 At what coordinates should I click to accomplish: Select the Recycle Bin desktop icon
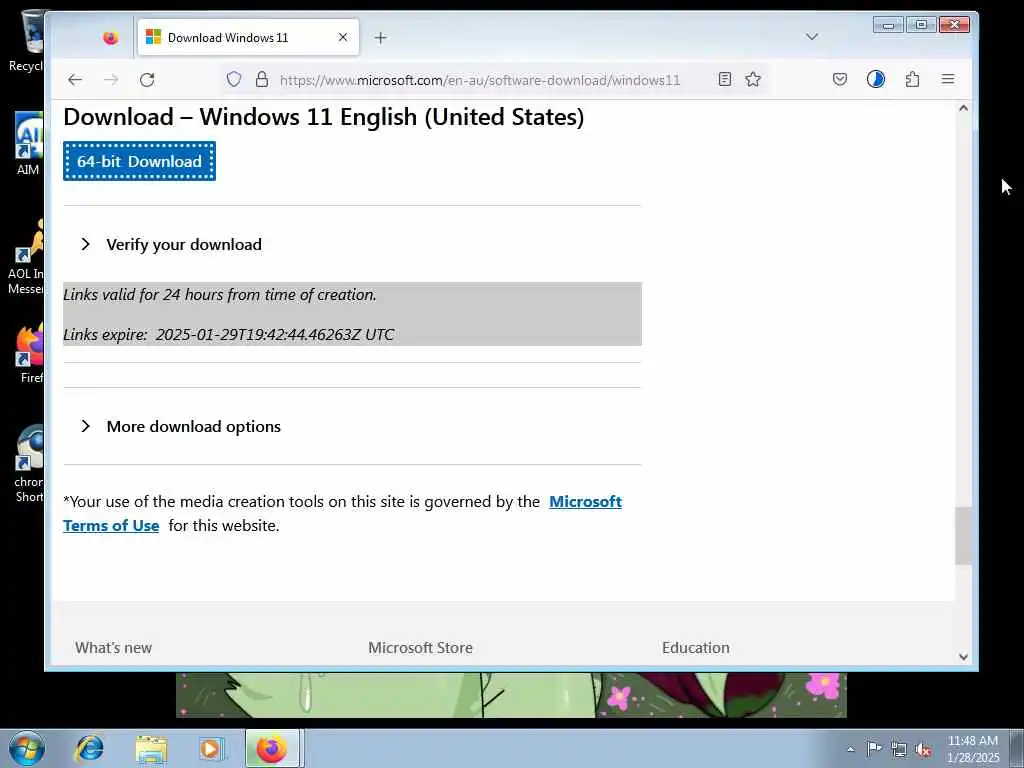(27, 41)
